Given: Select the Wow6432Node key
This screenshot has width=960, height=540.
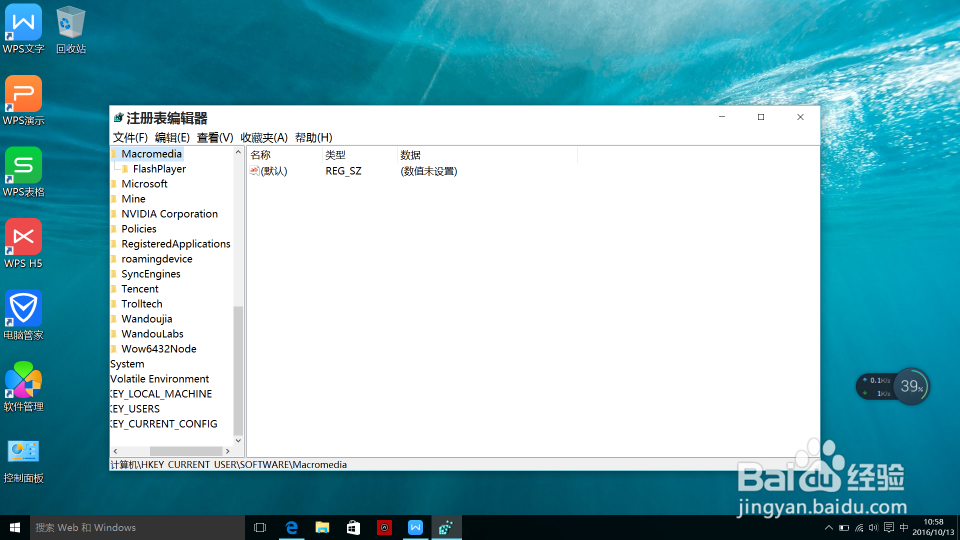Looking at the screenshot, I should (159, 349).
